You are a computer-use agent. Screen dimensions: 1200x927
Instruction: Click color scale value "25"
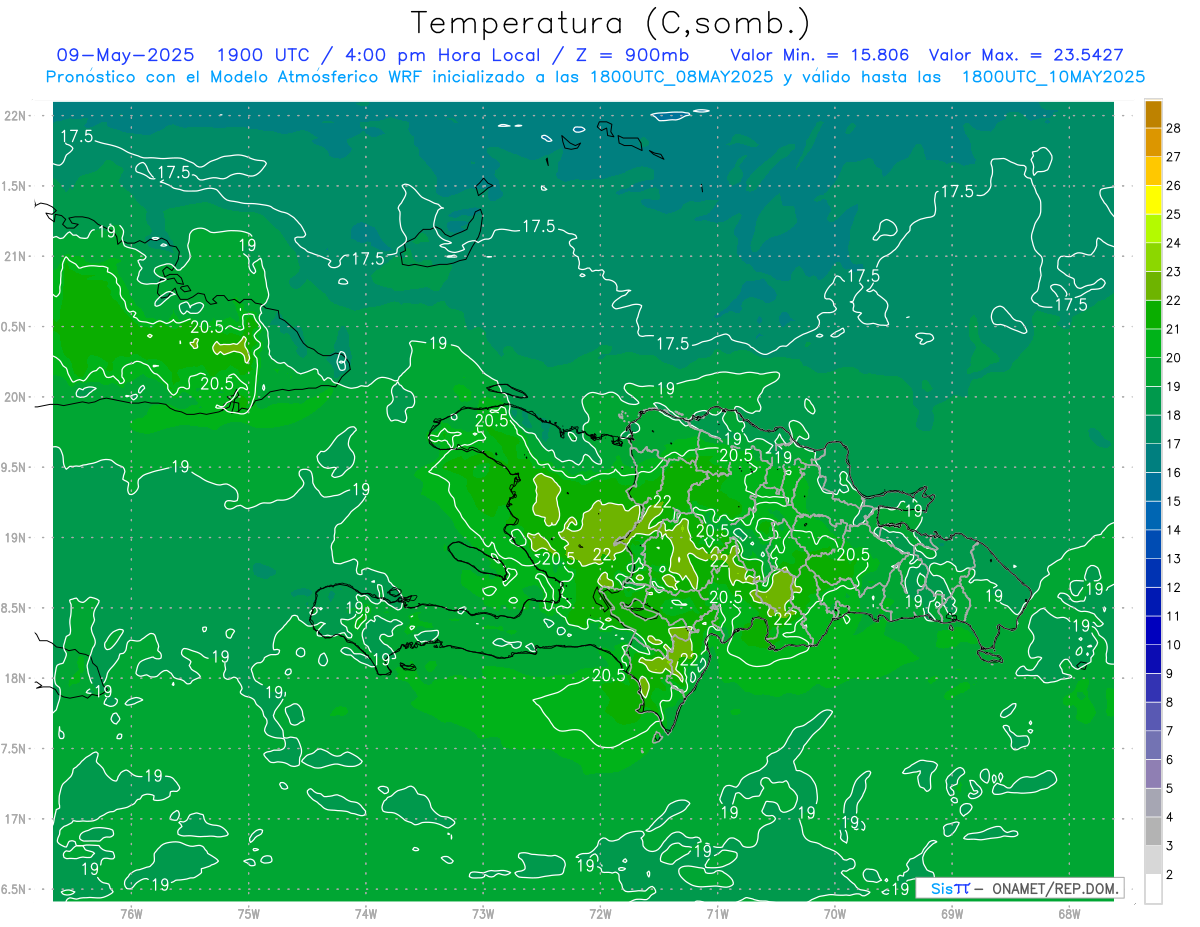pos(1174,214)
